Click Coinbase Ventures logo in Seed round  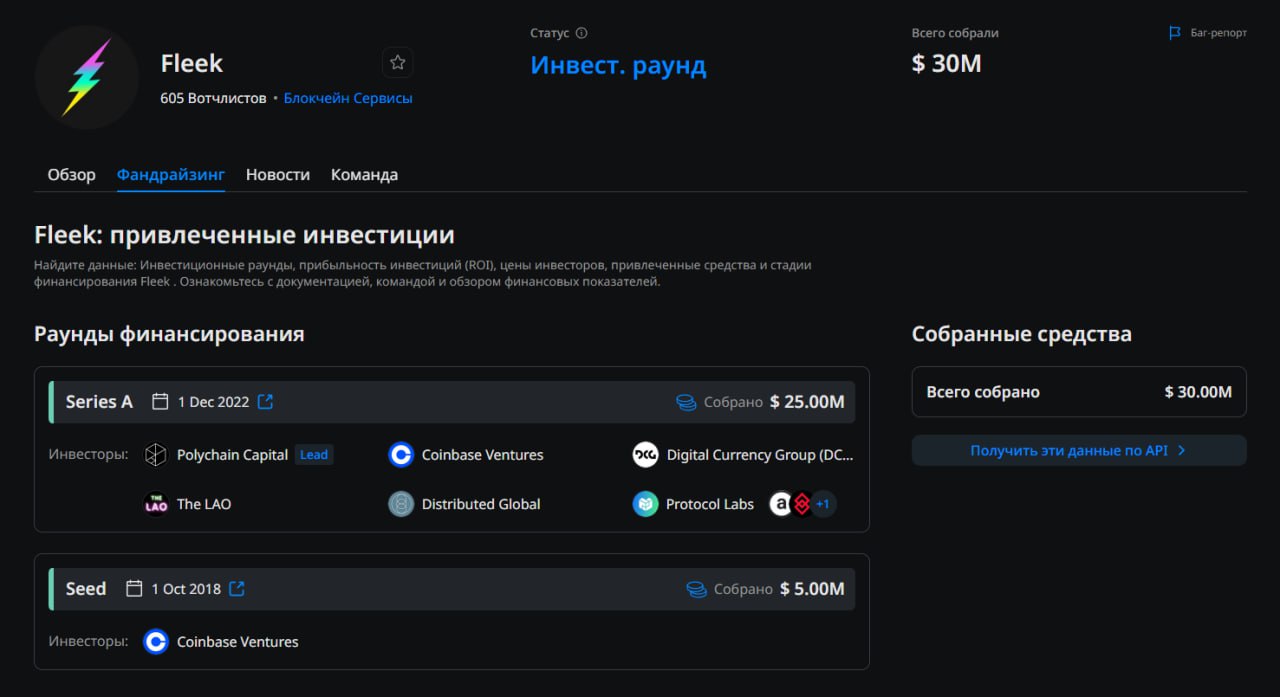click(155, 642)
